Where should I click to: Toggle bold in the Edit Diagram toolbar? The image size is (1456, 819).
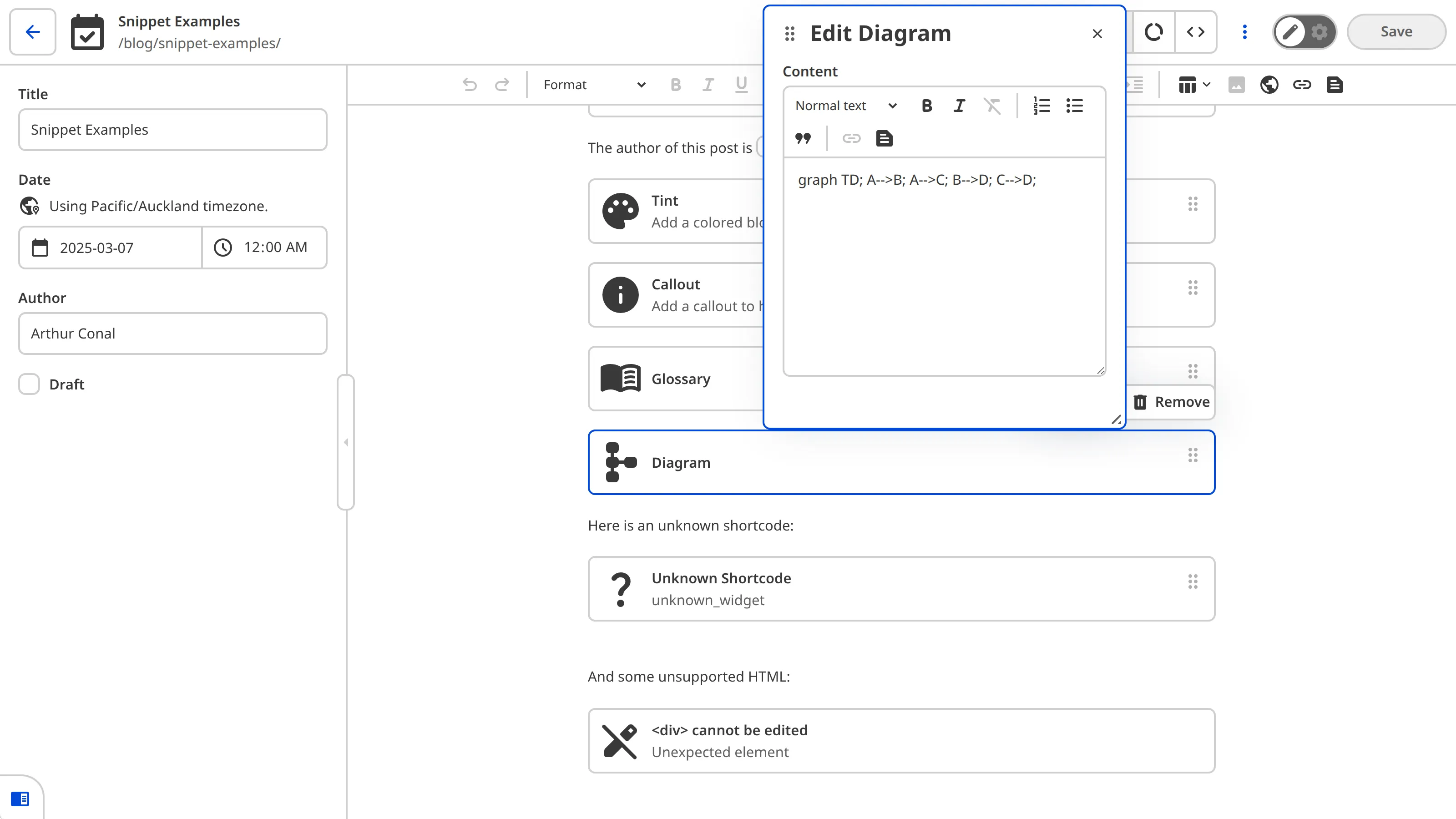tap(926, 106)
